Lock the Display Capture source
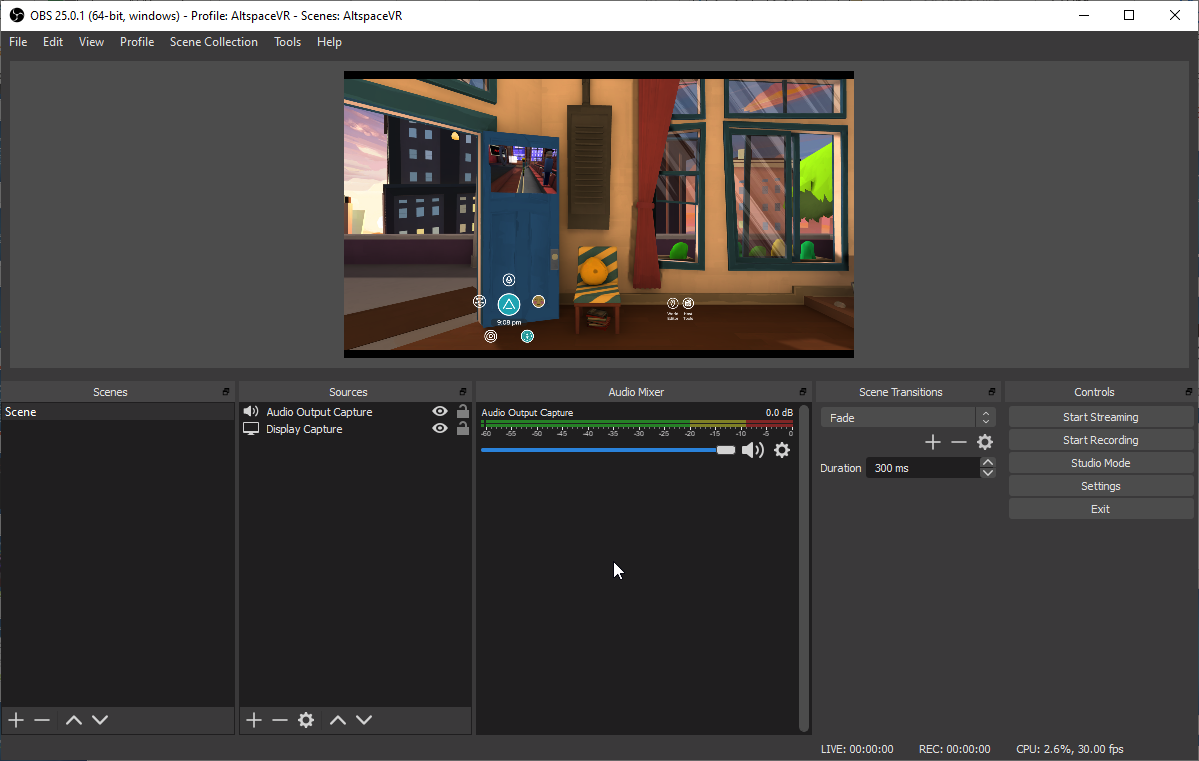Image resolution: width=1199 pixels, height=761 pixels. tap(462, 429)
